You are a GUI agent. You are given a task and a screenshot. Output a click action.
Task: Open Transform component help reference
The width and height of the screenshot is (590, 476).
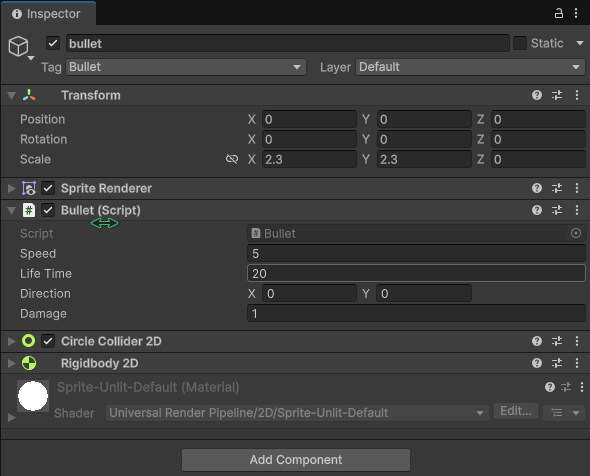coord(537,95)
